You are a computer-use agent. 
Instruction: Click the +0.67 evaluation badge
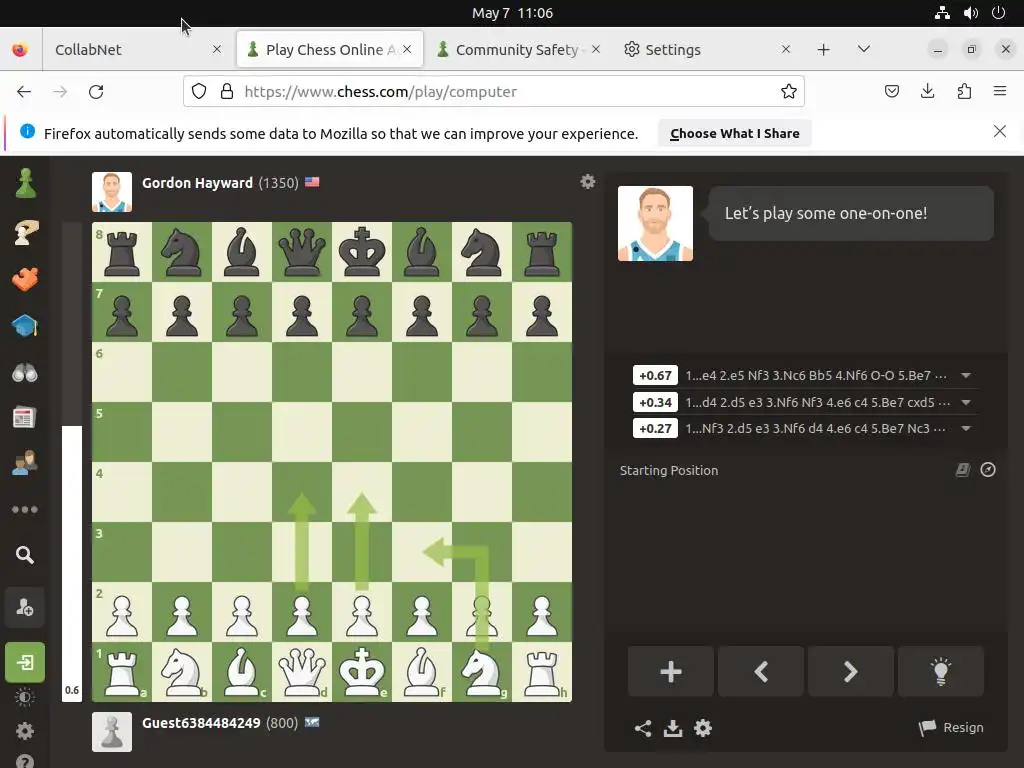[x=655, y=376]
